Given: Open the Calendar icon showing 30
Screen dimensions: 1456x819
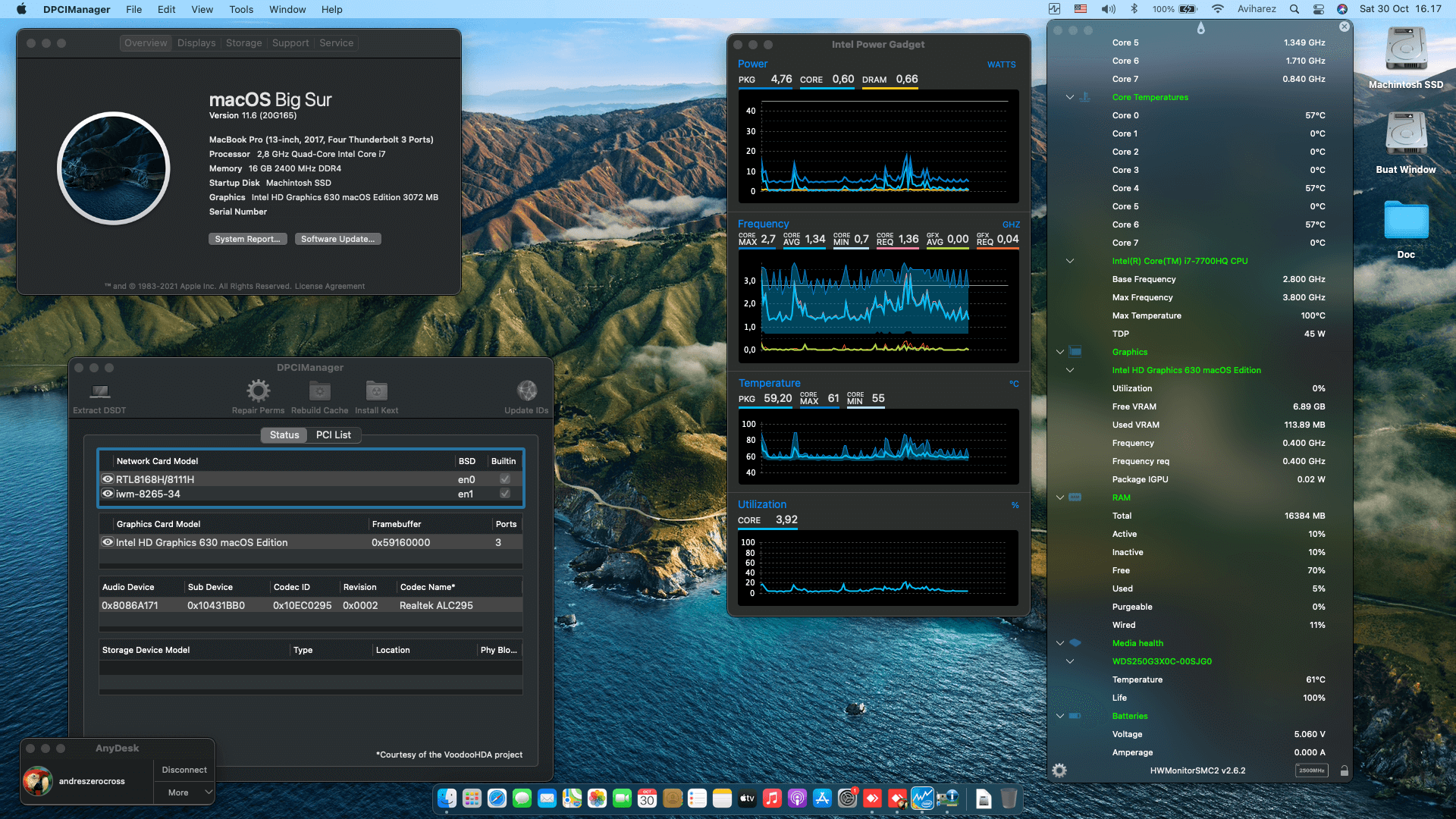Looking at the screenshot, I should [x=647, y=798].
